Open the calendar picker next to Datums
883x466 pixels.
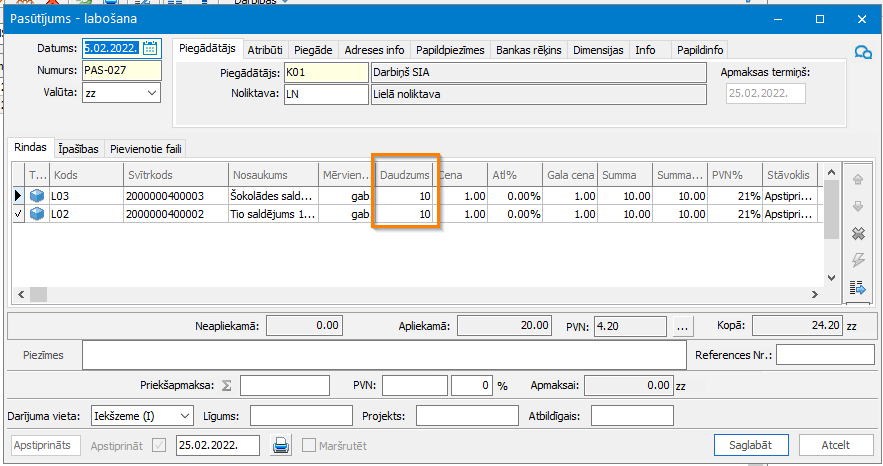(150, 48)
